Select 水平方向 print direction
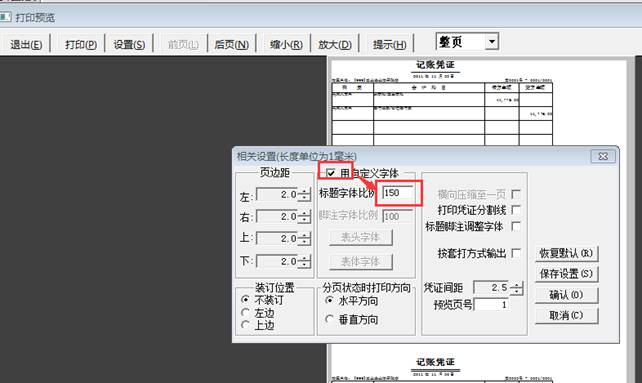This screenshot has height=383, width=642. click(x=329, y=301)
